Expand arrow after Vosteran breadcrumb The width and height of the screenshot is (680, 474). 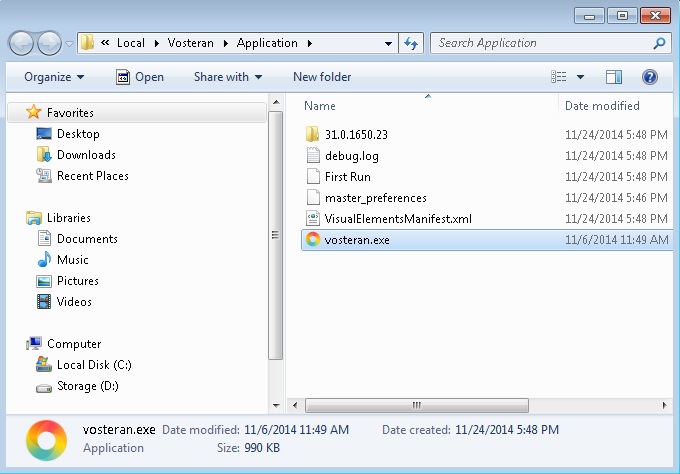(x=226, y=43)
